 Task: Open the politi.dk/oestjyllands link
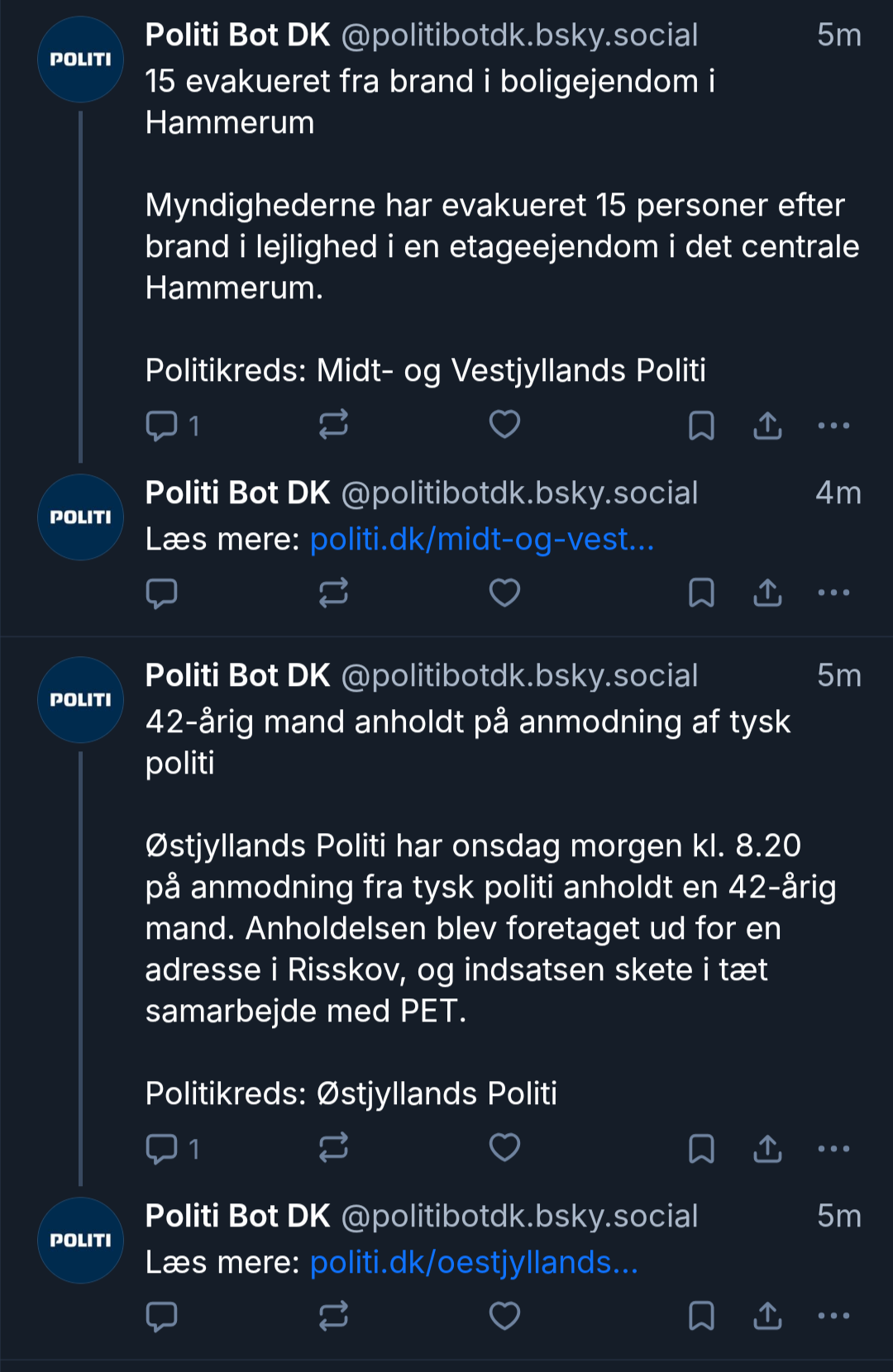click(474, 1263)
